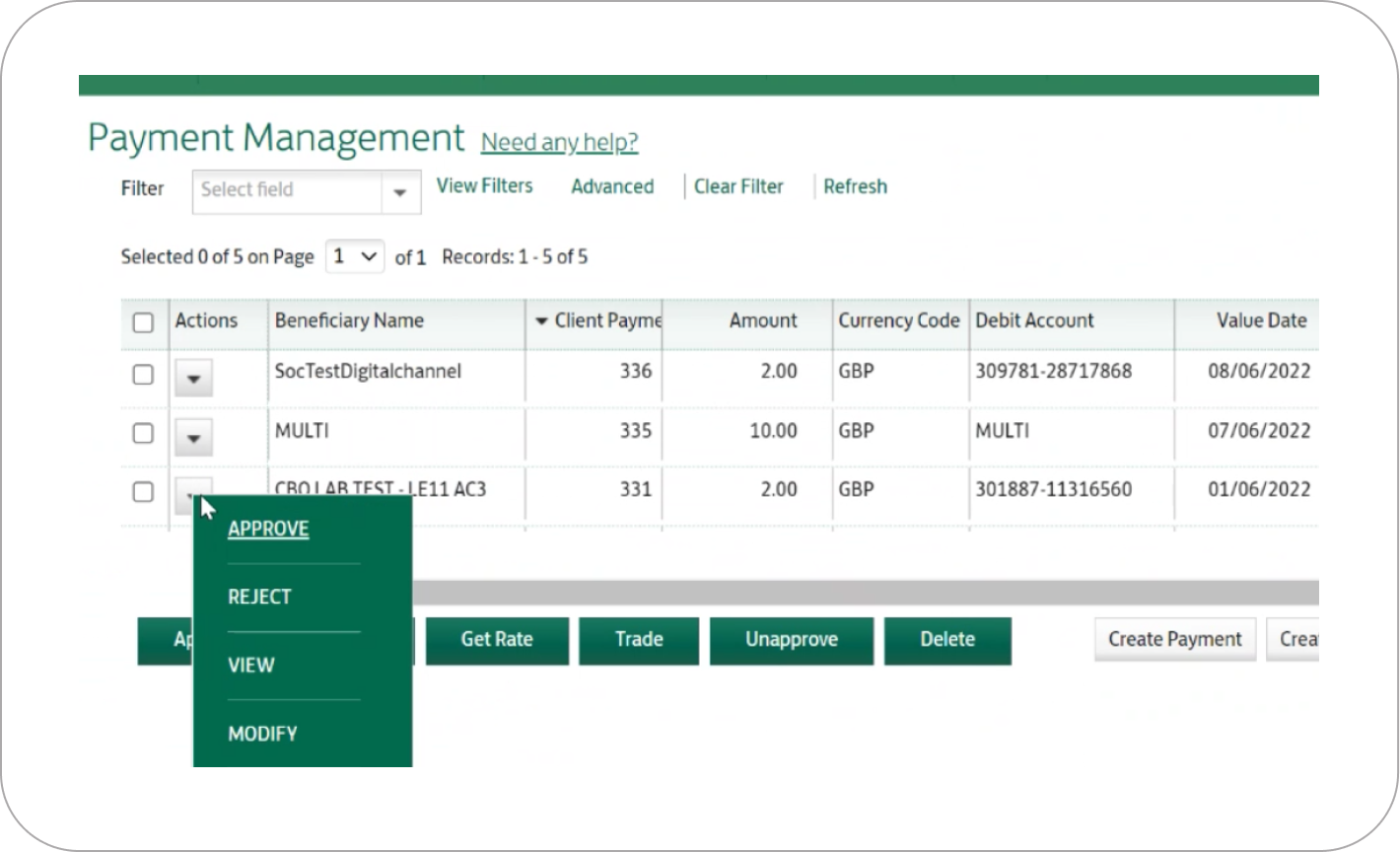Click the Delete button
The height and width of the screenshot is (852, 1400).
pos(947,640)
